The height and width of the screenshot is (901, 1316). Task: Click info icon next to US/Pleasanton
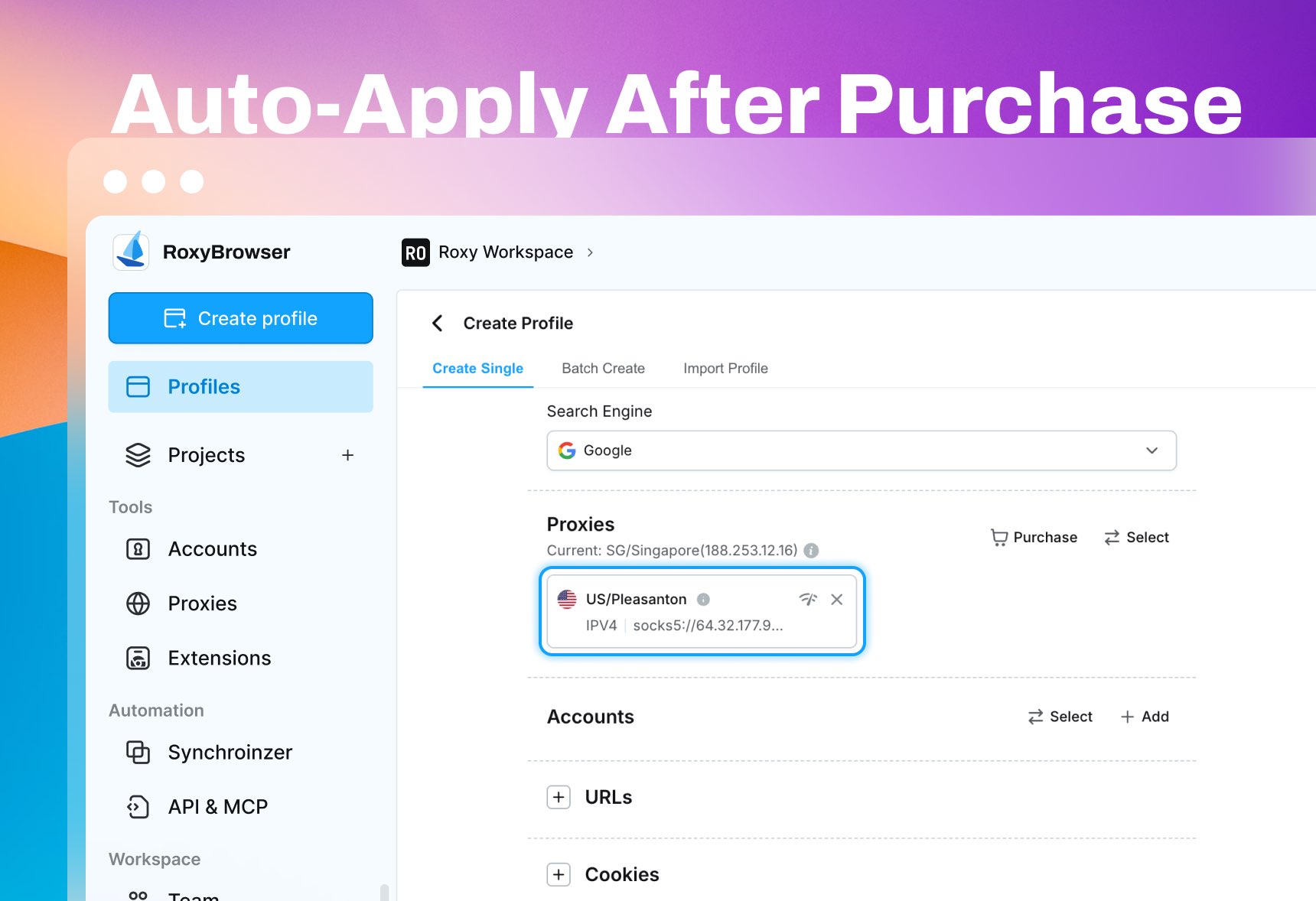(703, 600)
